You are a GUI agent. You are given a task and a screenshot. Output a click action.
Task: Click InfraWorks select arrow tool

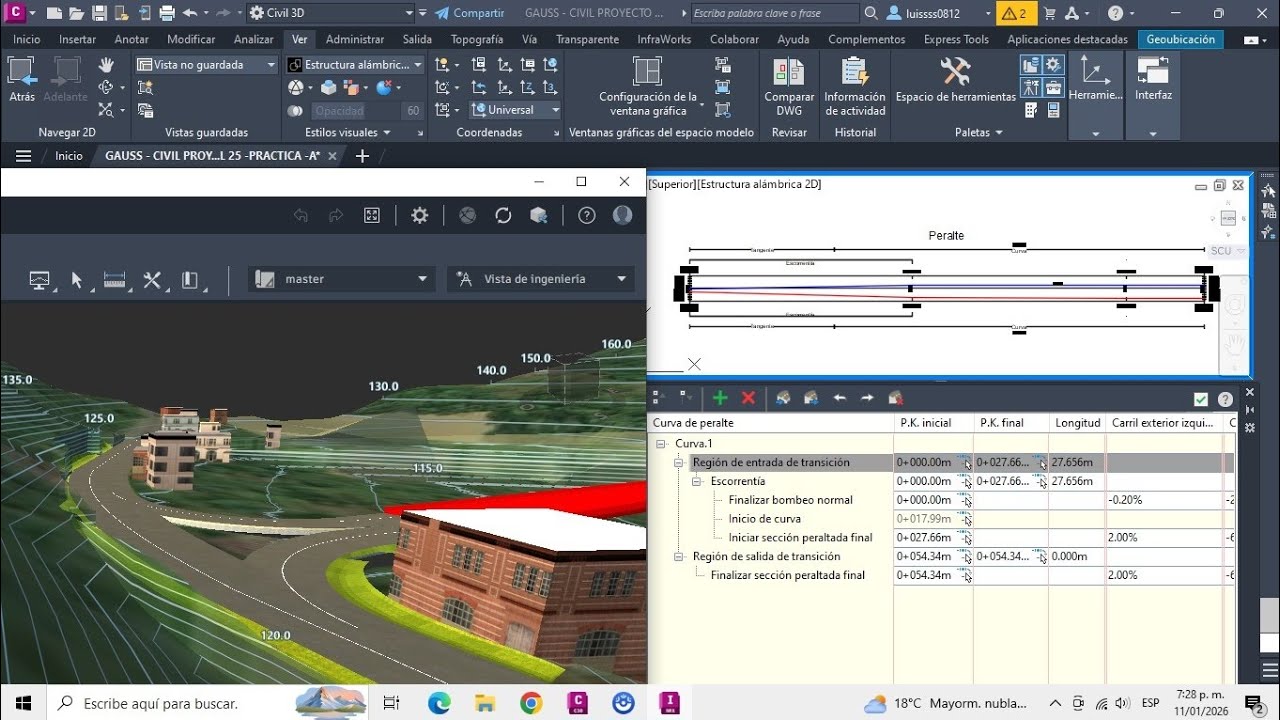click(x=77, y=280)
